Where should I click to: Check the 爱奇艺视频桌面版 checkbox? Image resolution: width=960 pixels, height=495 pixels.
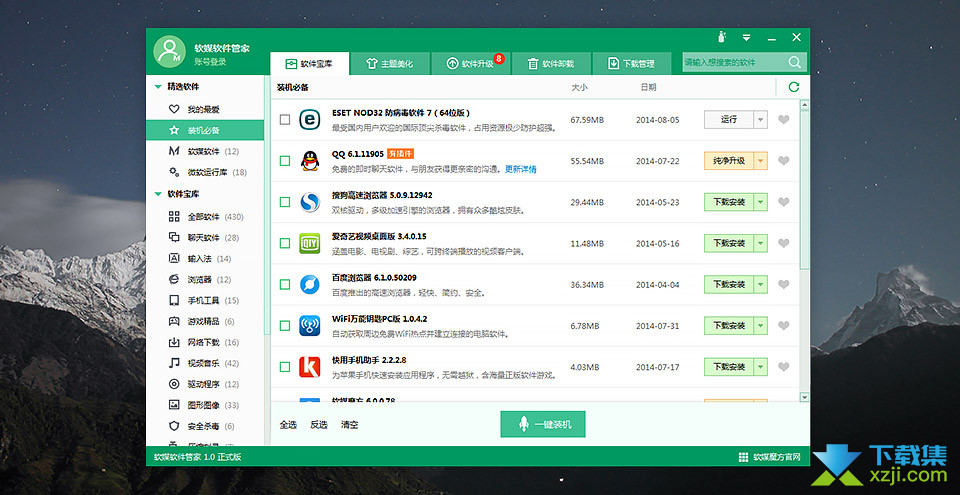click(x=285, y=243)
